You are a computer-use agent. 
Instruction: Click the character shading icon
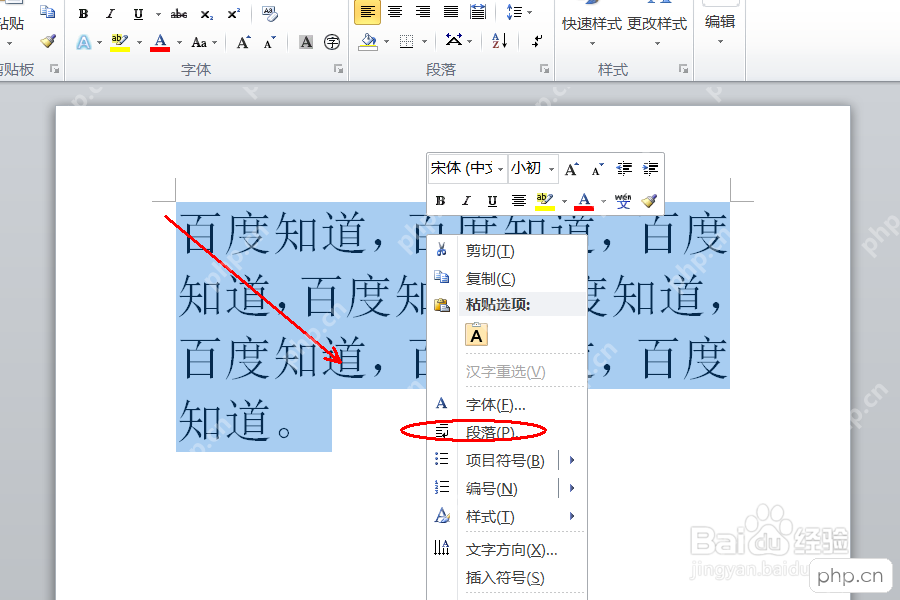coord(307,42)
